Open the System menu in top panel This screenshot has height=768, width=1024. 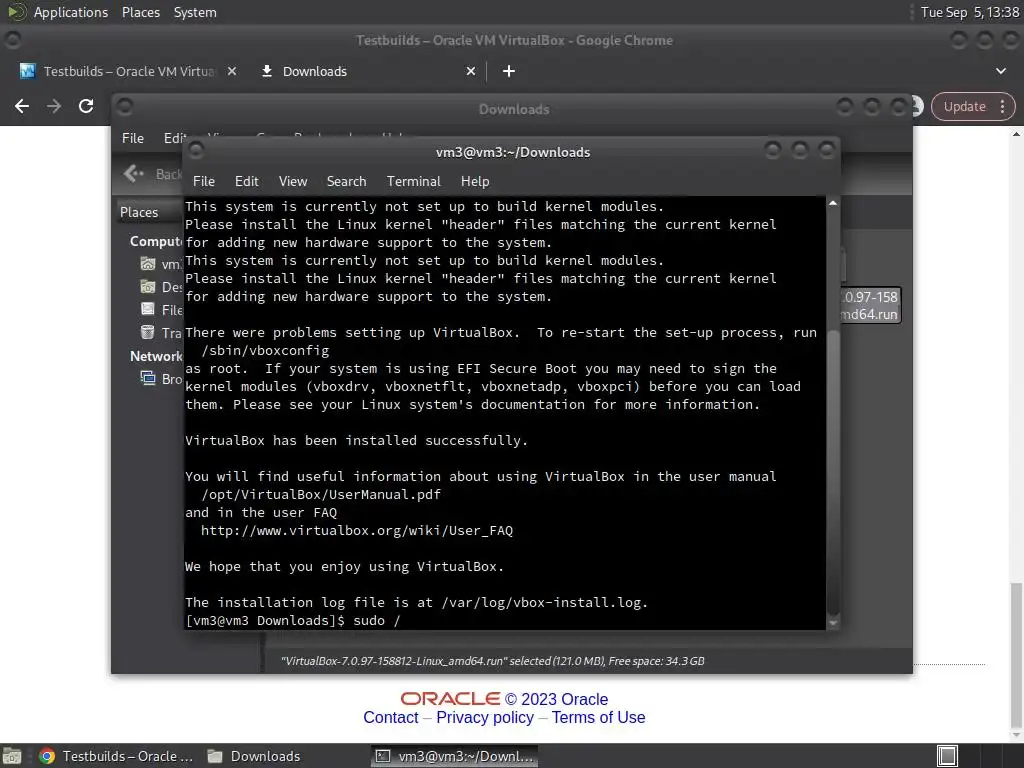tap(195, 12)
